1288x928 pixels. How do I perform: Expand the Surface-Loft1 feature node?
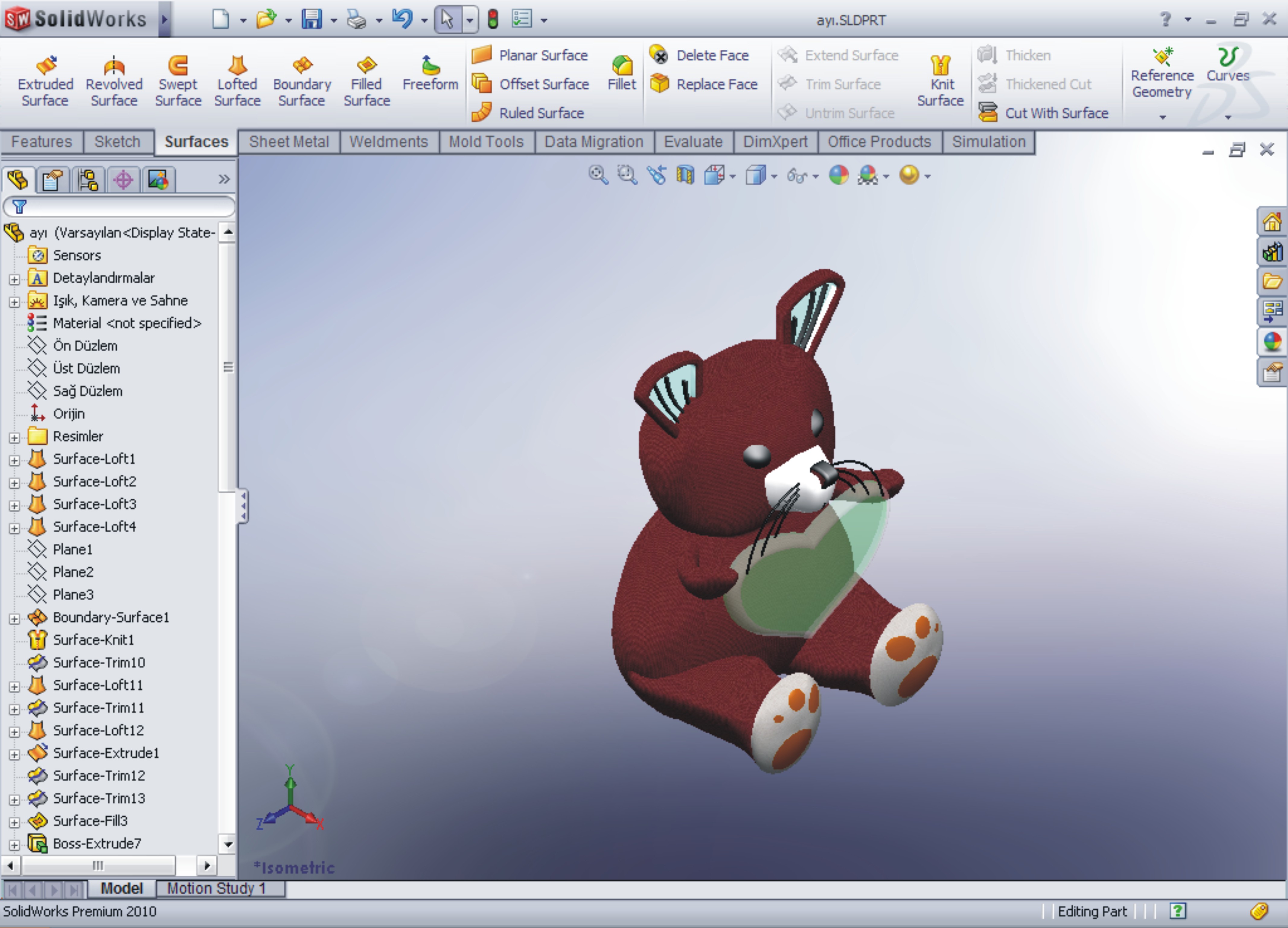pyautogui.click(x=14, y=460)
